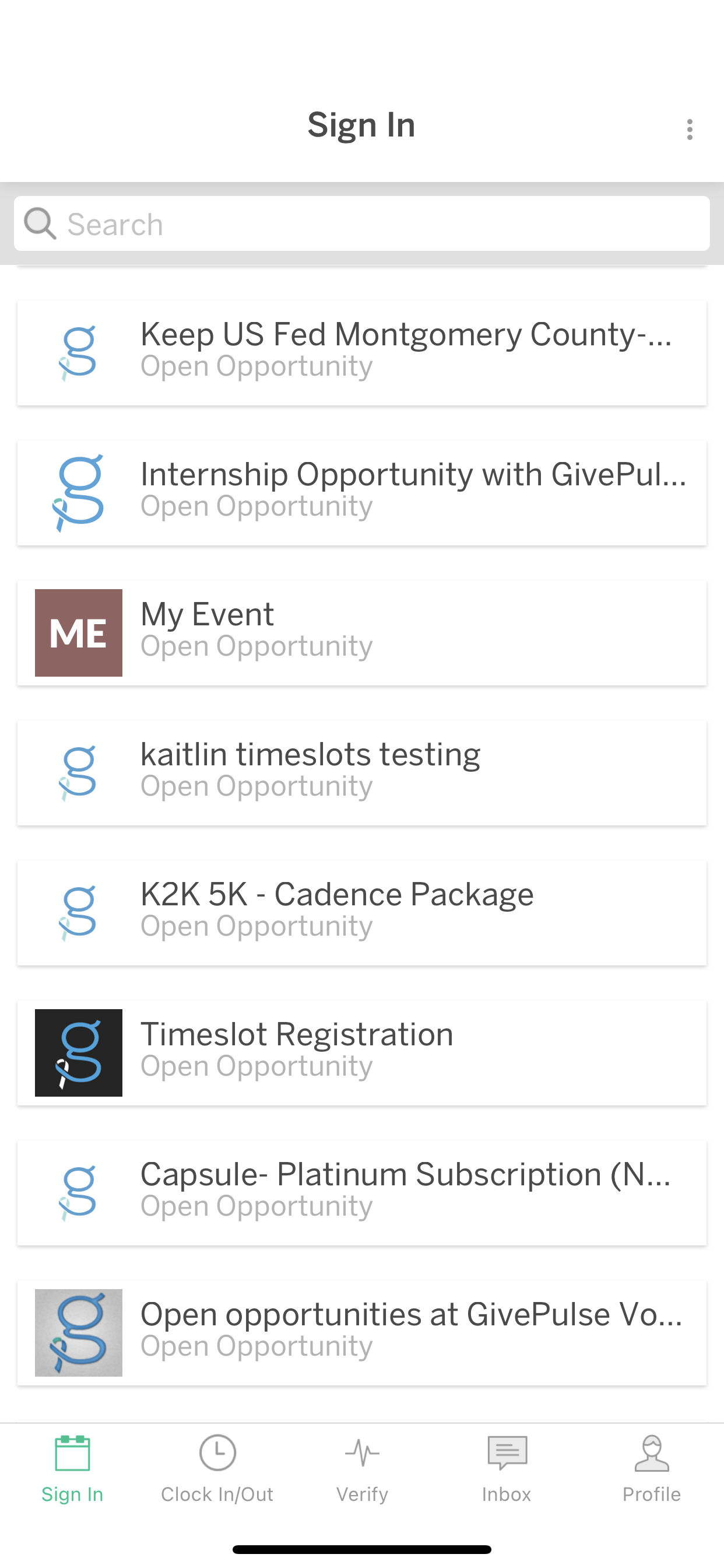This screenshot has width=724, height=1568.
Task: Open Capsule- Platinum Subscription opportunity
Action: (x=362, y=1192)
